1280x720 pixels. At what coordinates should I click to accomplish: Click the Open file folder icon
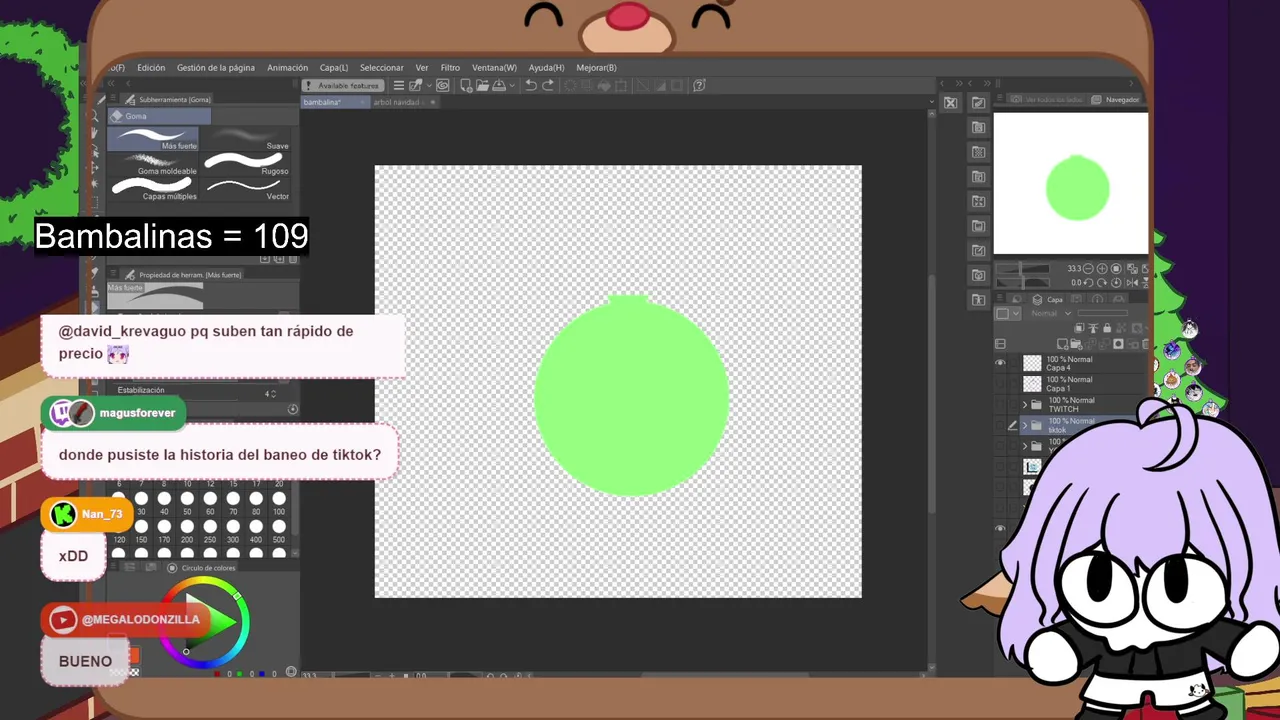click(x=482, y=85)
